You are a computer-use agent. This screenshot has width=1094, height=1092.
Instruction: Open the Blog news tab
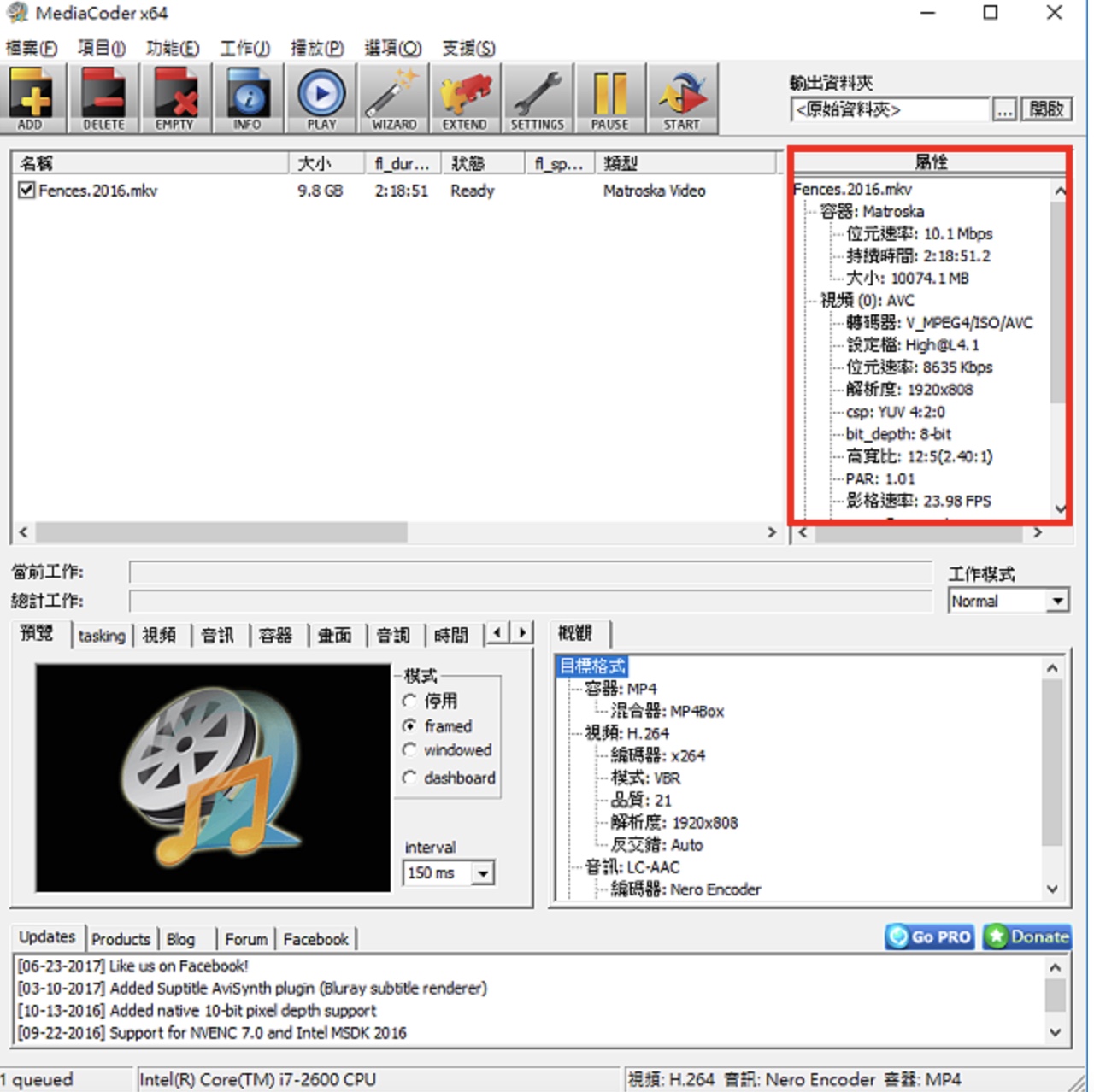point(180,939)
